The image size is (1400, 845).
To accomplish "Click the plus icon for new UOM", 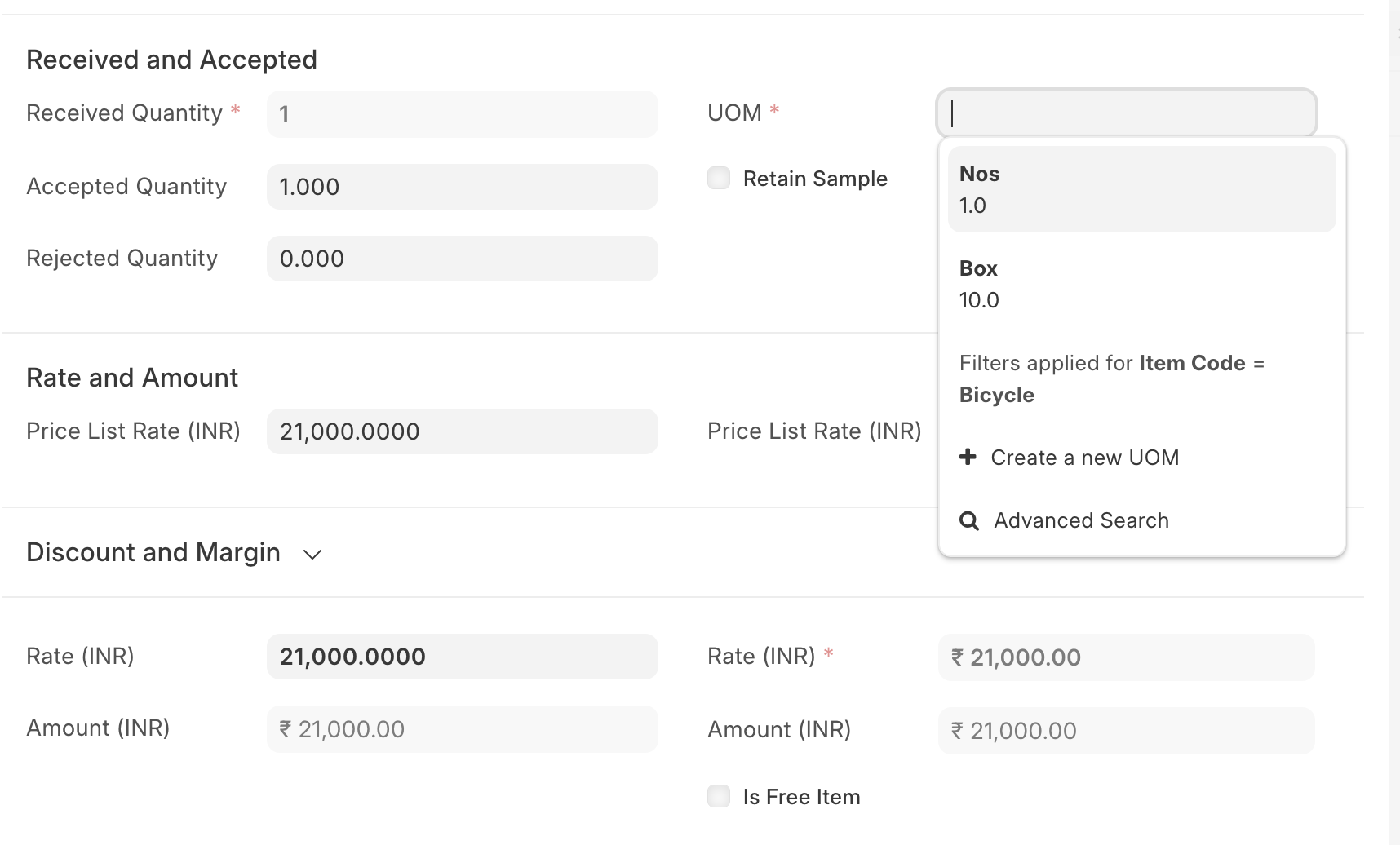I will coord(968,457).
